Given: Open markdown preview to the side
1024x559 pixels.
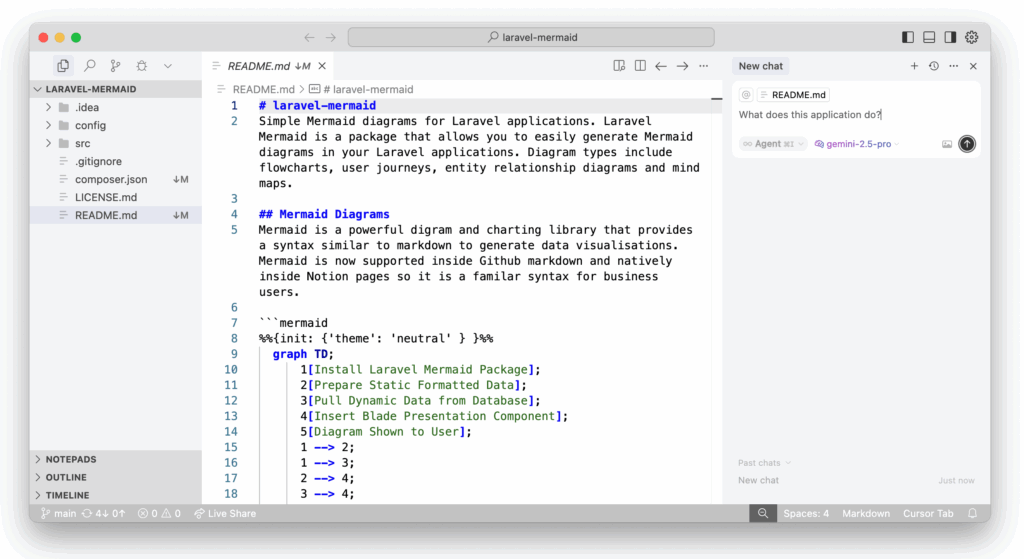Looking at the screenshot, I should click(x=619, y=66).
